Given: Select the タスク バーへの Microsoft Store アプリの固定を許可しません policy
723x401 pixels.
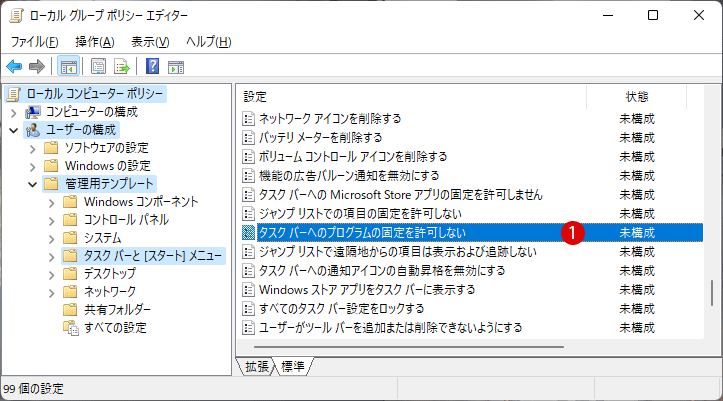Looking at the screenshot, I should [400, 195].
